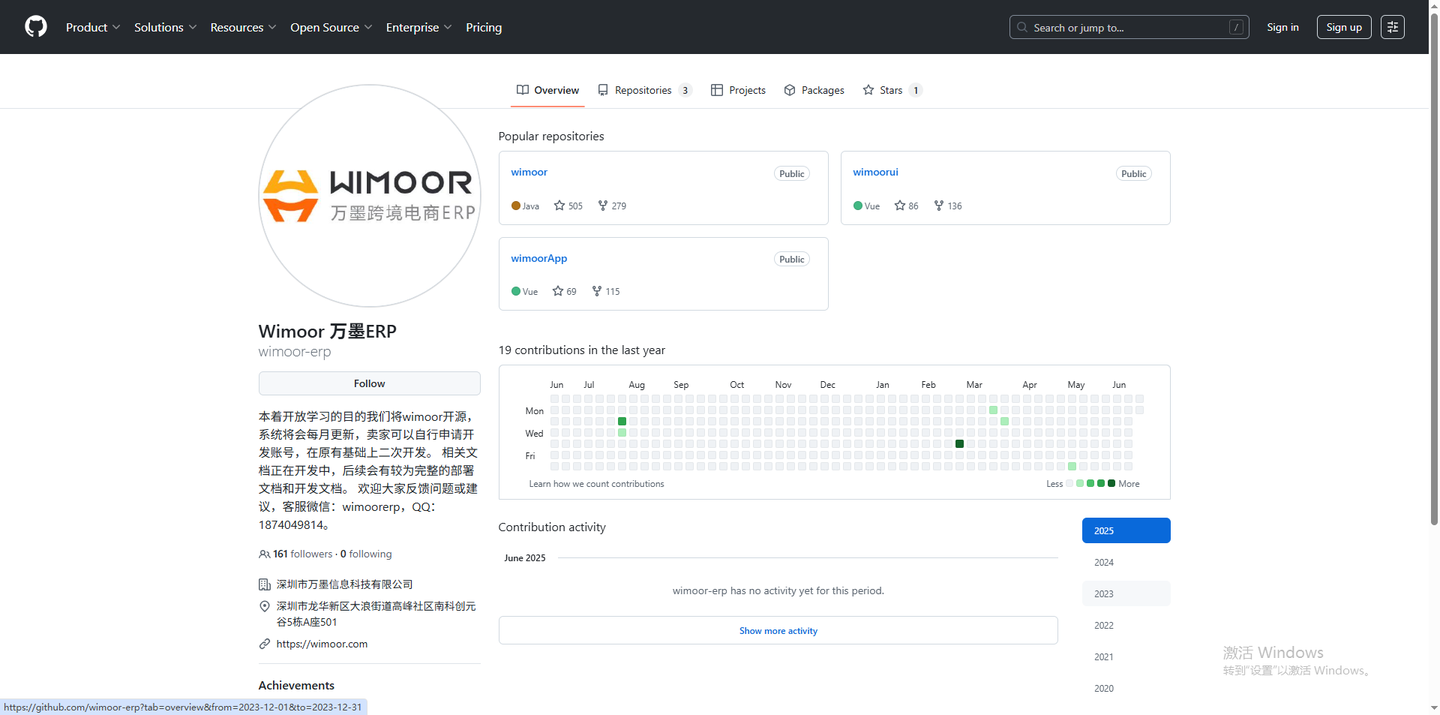This screenshot has width=1440, height=715.
Task: Click the Contribution activity heading
Action: pyautogui.click(x=552, y=527)
